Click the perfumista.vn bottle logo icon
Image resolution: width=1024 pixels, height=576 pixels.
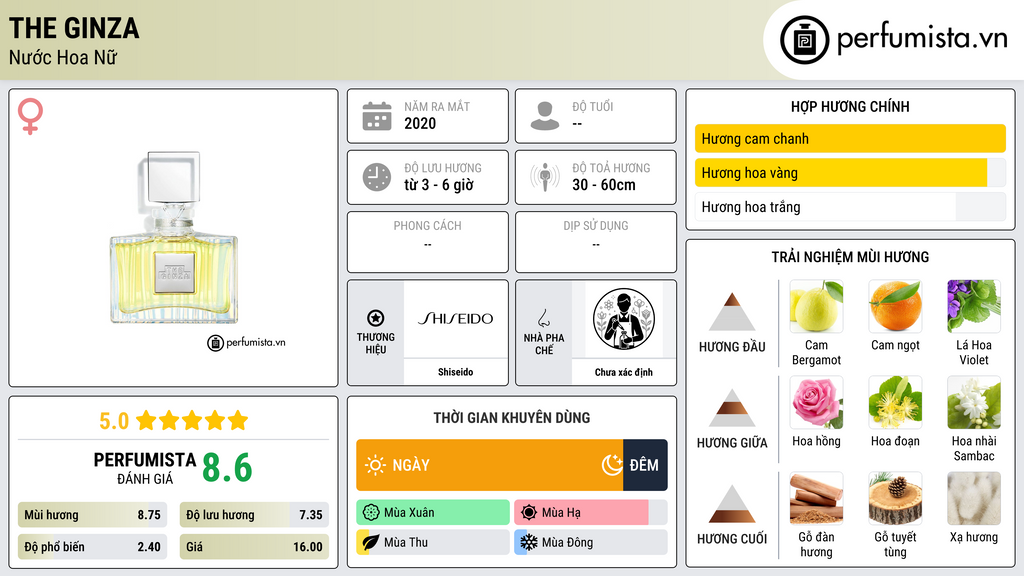804,40
